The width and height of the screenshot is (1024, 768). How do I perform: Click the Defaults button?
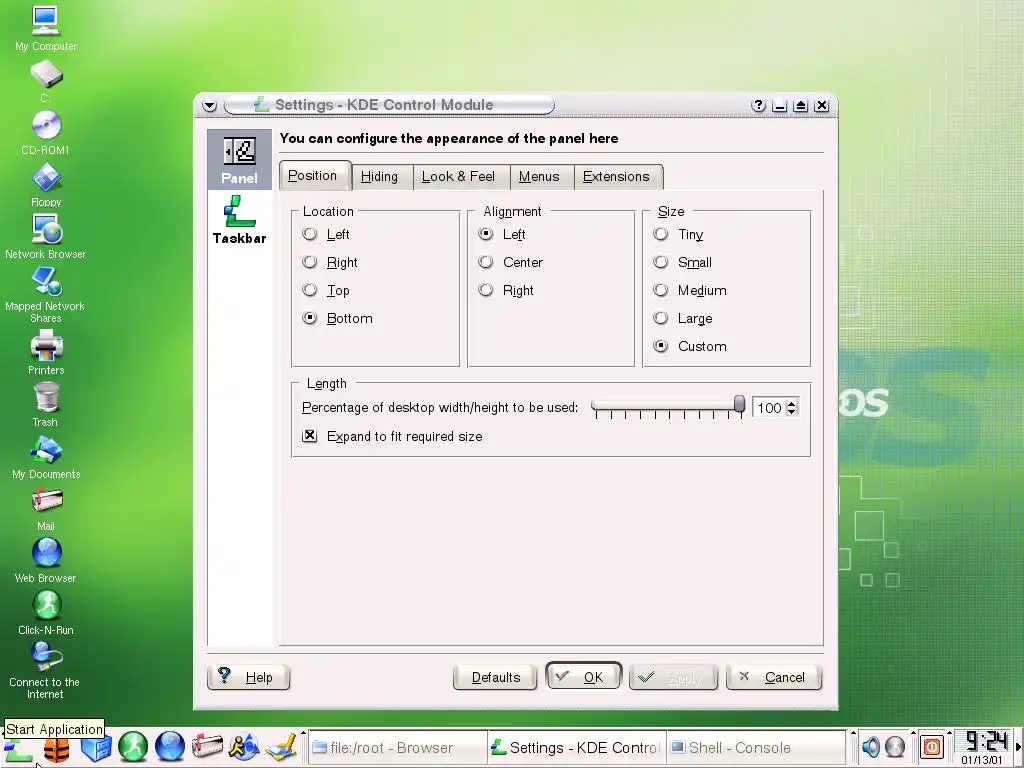tap(495, 677)
